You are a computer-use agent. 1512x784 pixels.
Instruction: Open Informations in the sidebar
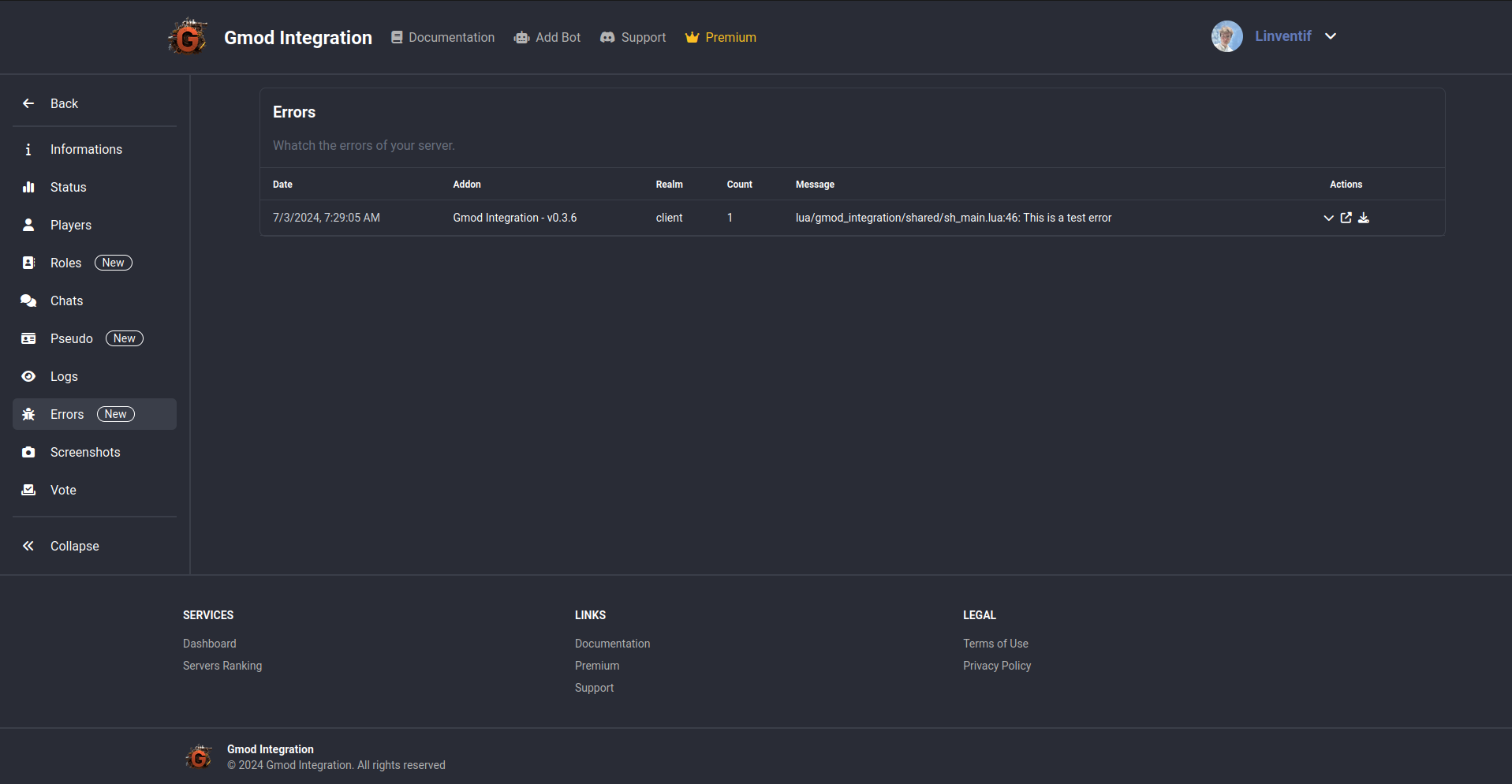(86, 149)
